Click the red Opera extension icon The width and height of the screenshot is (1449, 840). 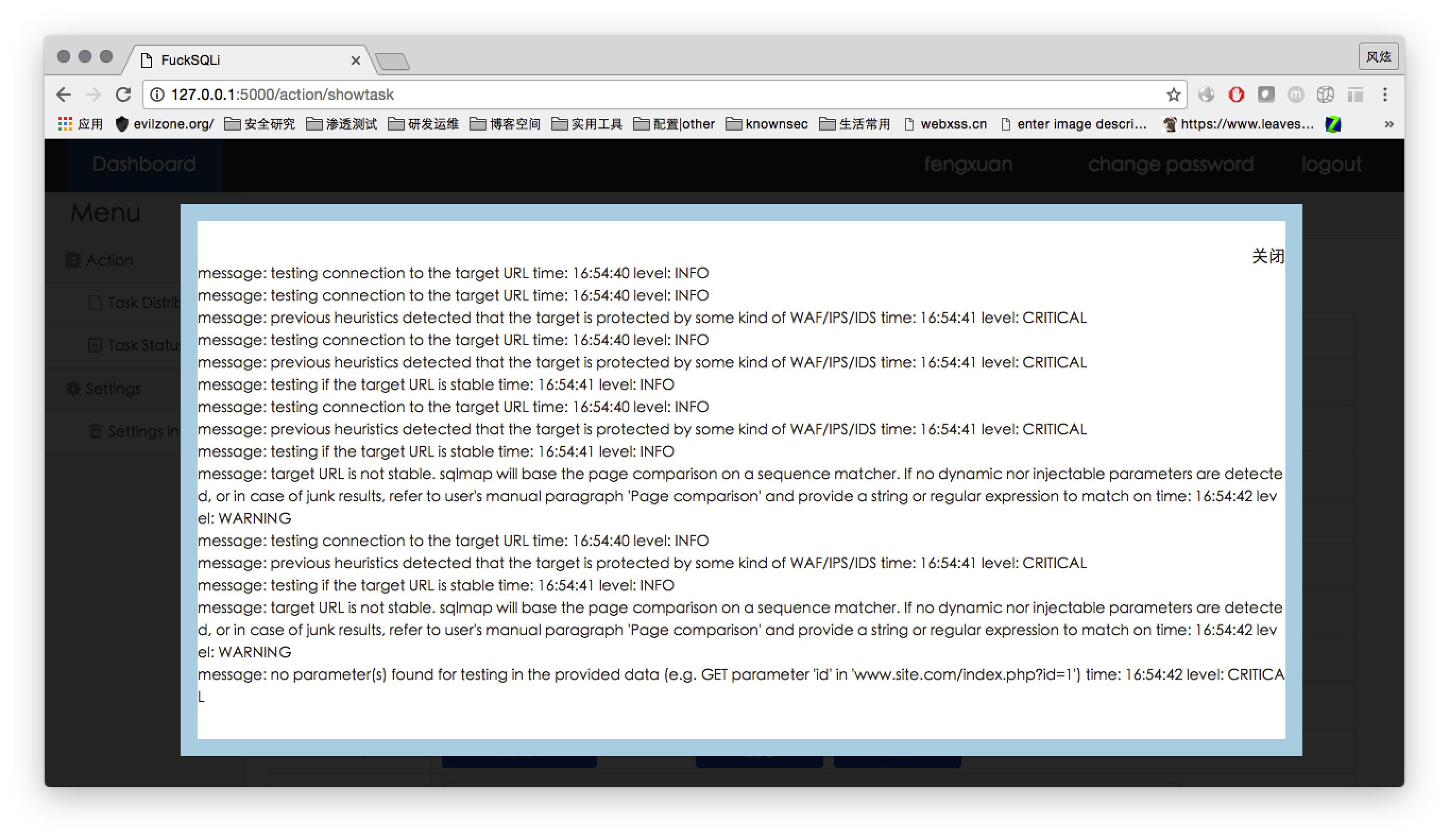coord(1235,95)
